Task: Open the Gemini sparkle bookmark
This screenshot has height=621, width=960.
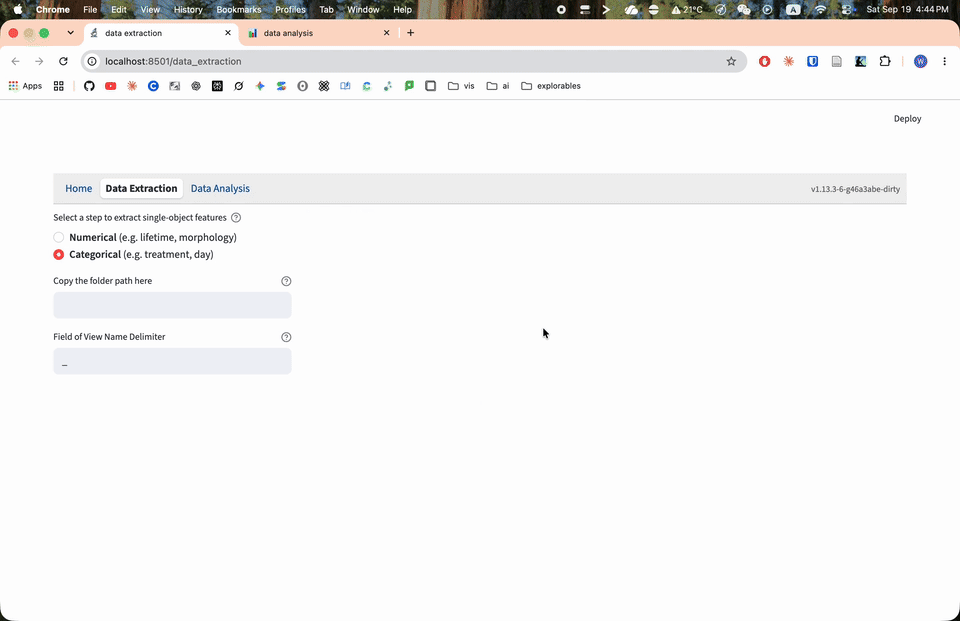Action: 260,86
